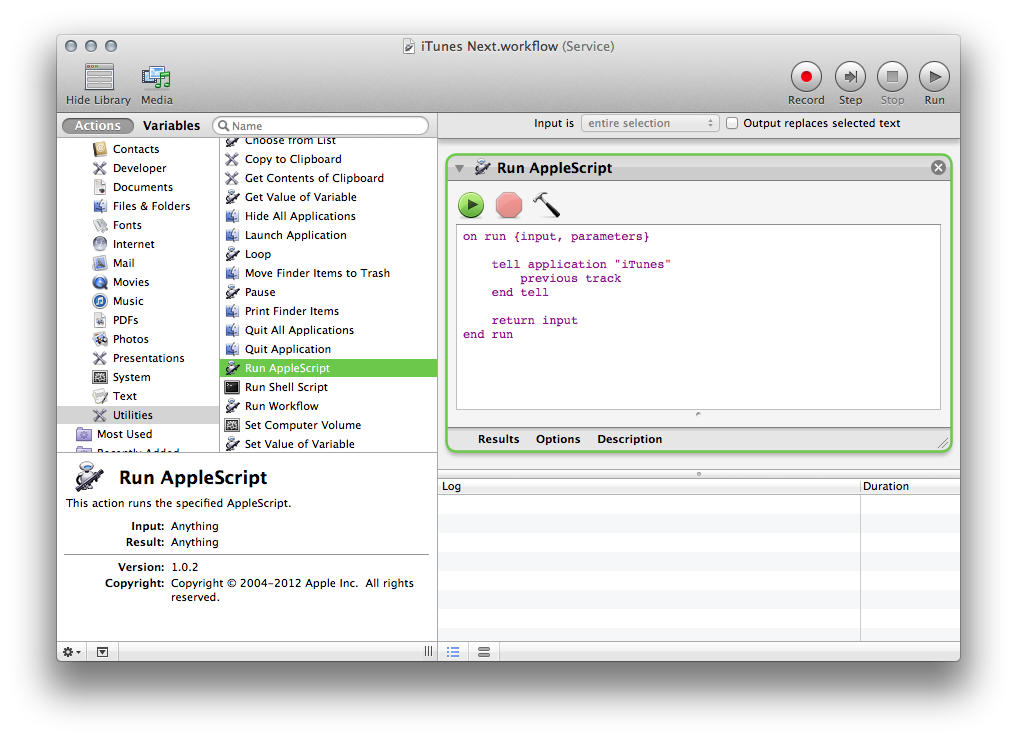Toggle the description pane visibility button
Viewport: 1017px width, 740px height.
pos(102,652)
